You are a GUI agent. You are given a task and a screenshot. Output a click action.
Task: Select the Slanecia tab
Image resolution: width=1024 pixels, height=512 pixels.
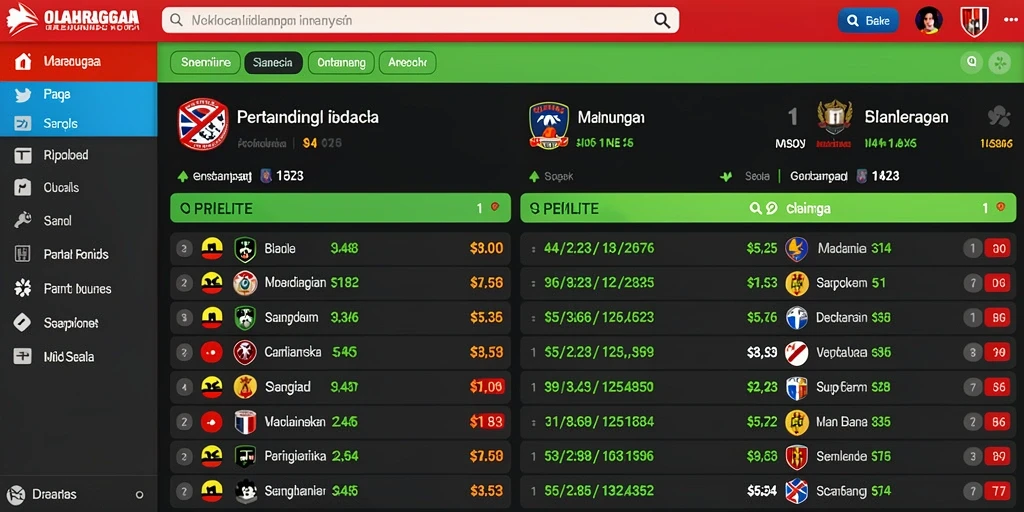tap(273, 63)
